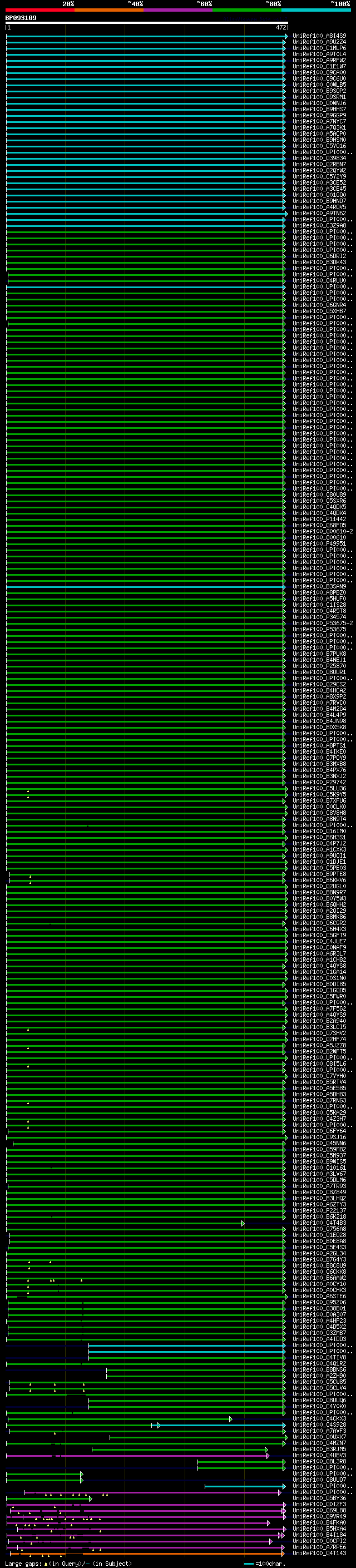The image size is (356, 1568).
Task: Open isoform hit UniRef100_Q00610-2
Action: [323, 531]
